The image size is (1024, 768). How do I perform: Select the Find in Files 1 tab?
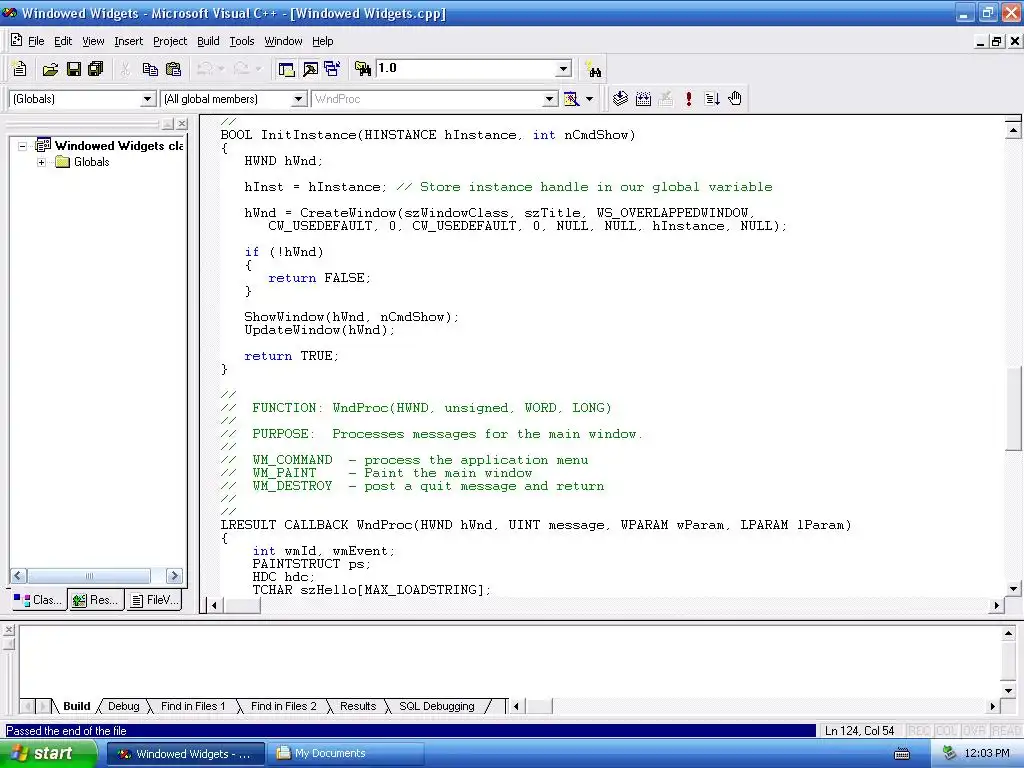193,707
